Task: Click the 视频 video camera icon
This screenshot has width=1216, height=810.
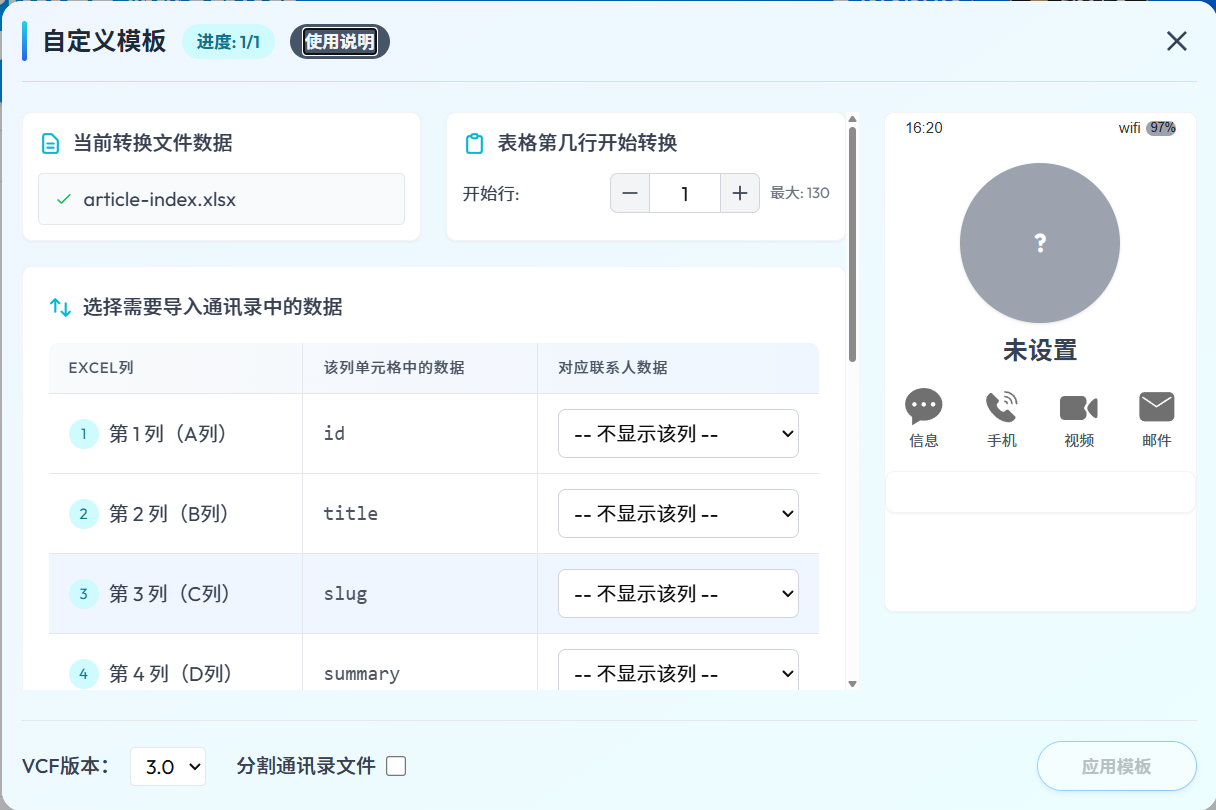Action: click(x=1079, y=407)
